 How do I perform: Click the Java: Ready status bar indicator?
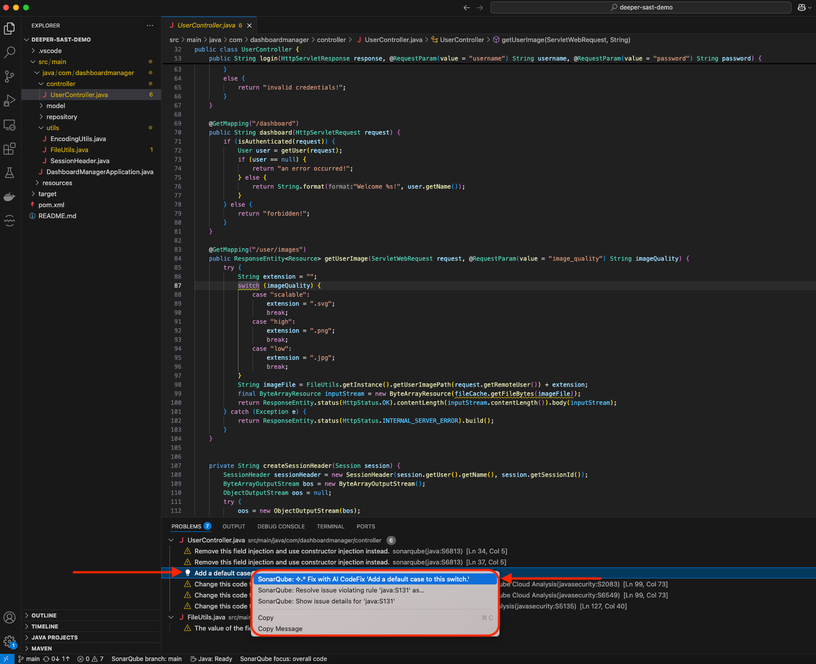[212, 658]
